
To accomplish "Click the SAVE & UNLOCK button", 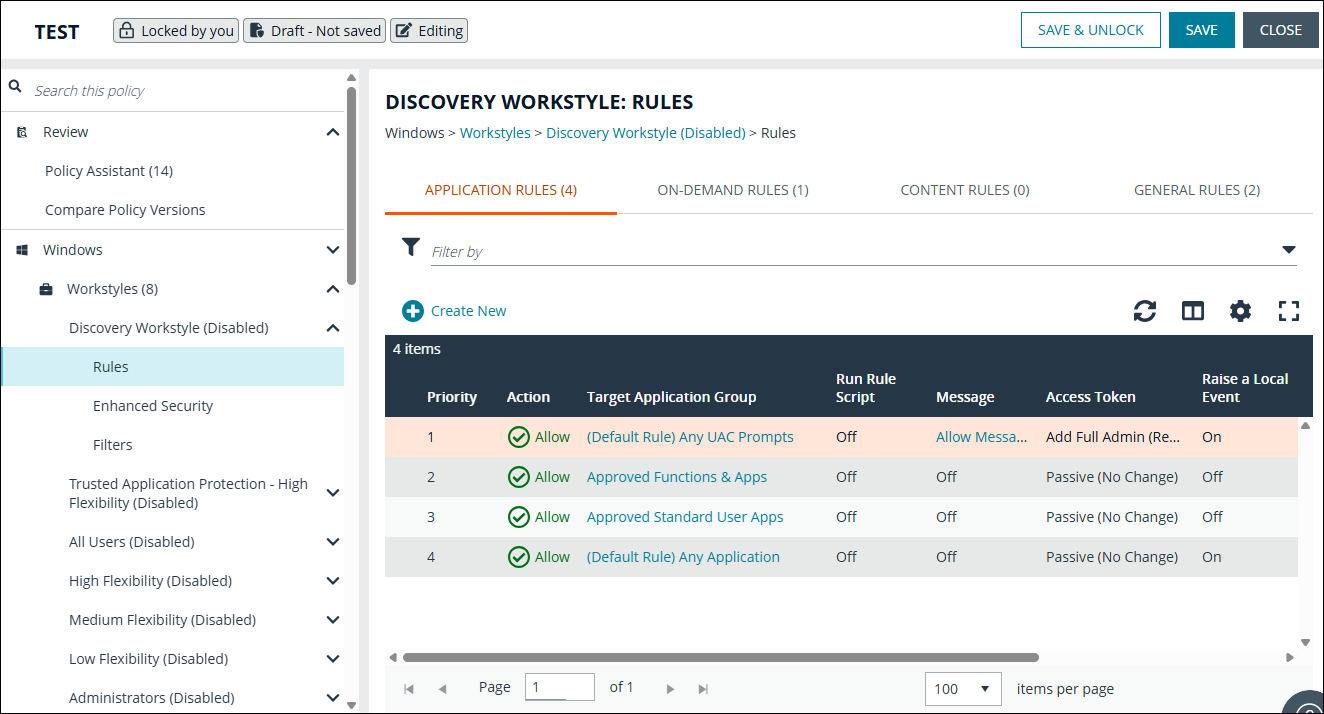I will click(x=1090, y=30).
